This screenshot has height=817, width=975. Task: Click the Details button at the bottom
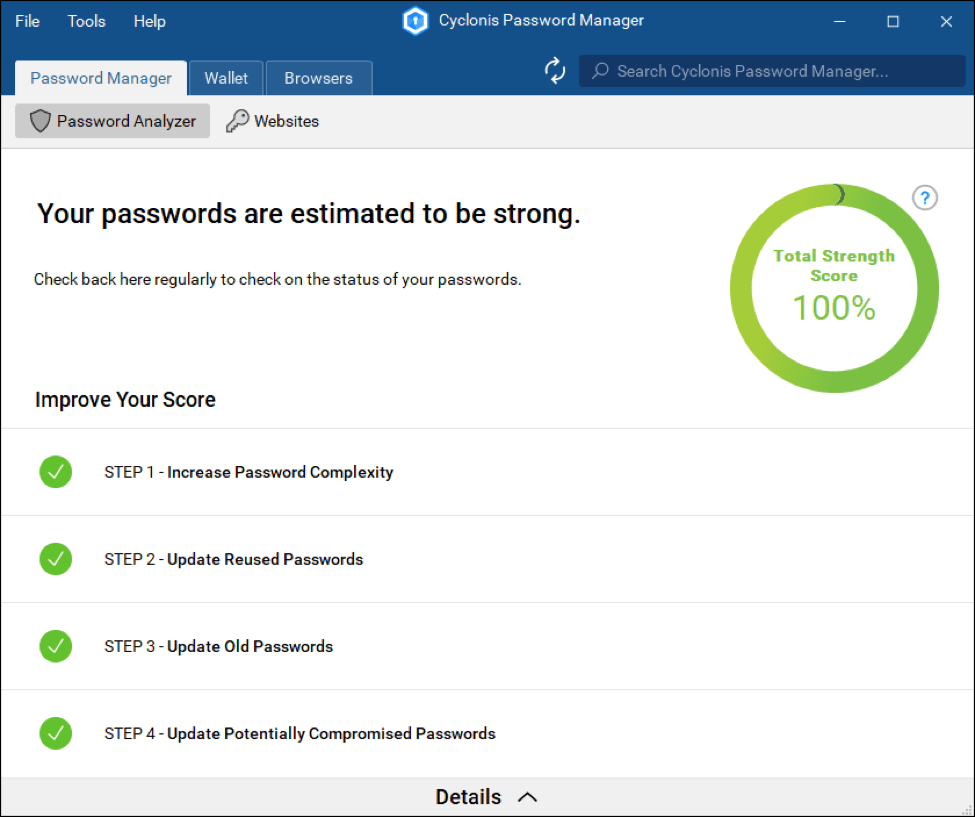click(x=468, y=796)
